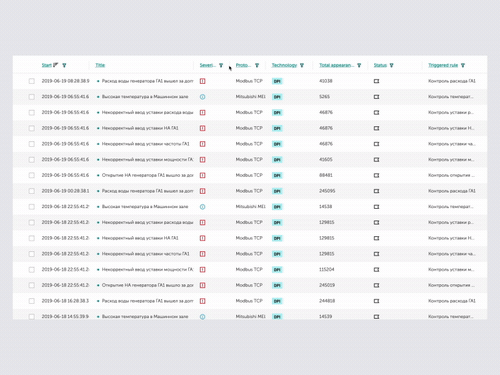The height and width of the screenshot is (375, 500).
Task: Open the filter icon for the Start column
Action: (64, 65)
